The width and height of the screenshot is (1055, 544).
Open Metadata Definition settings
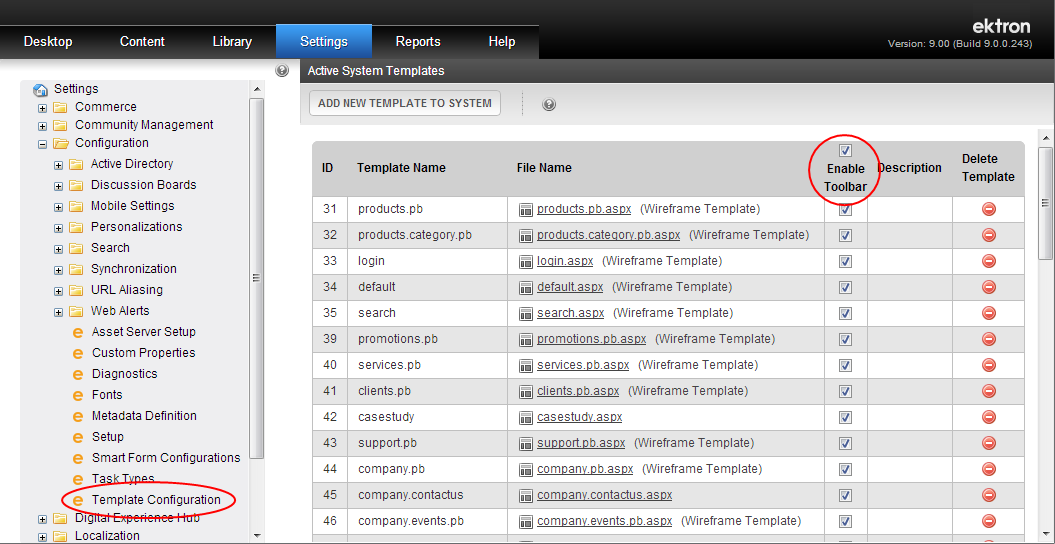144,416
